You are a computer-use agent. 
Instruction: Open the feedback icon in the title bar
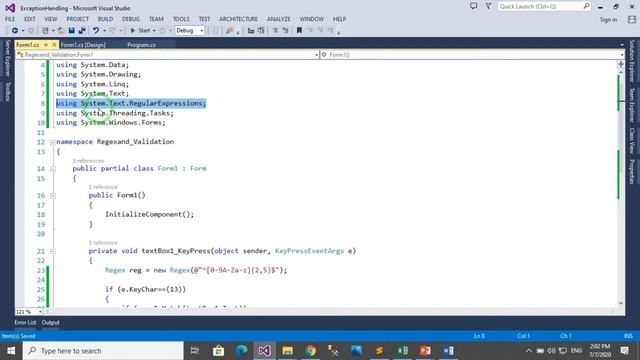[x=473, y=6]
